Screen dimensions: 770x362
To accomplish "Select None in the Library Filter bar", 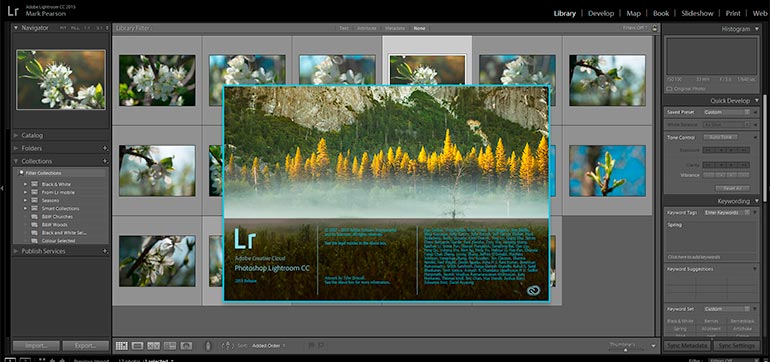I will (419, 28).
